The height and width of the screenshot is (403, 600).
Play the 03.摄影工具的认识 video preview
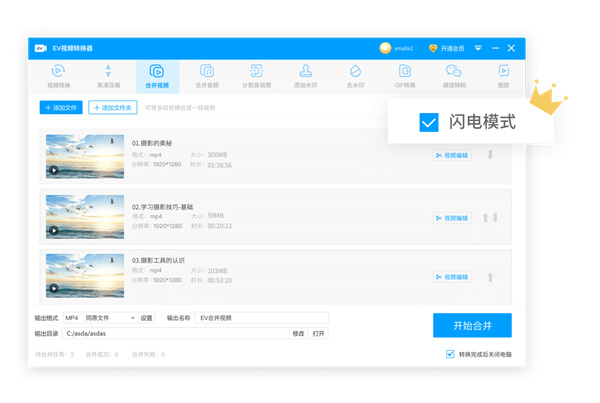tap(54, 288)
